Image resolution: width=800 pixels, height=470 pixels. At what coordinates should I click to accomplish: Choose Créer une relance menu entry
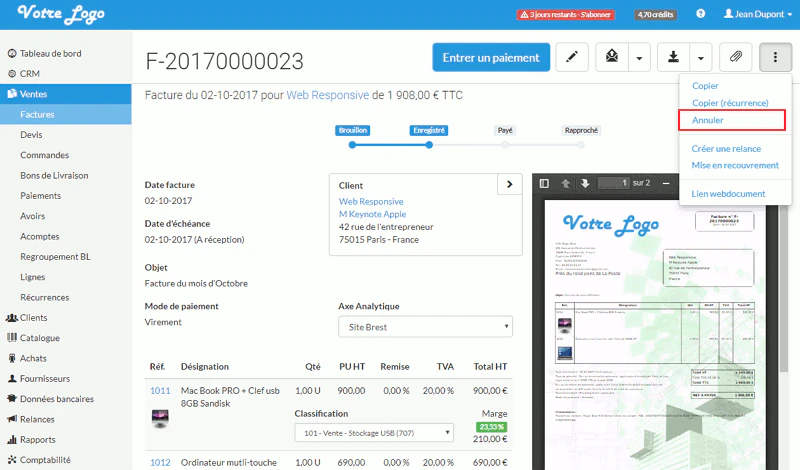726,149
